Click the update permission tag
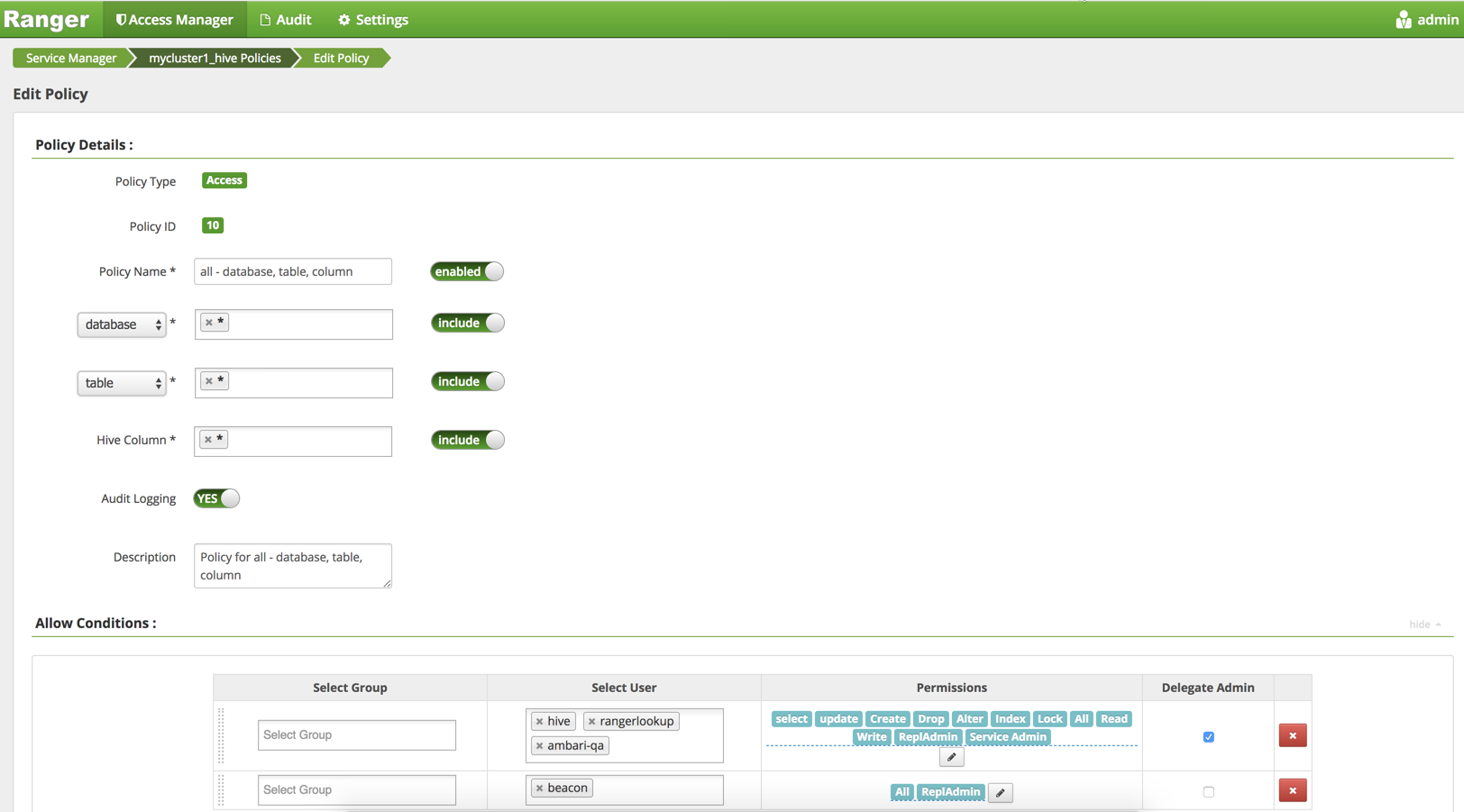1464x812 pixels. pos(838,718)
